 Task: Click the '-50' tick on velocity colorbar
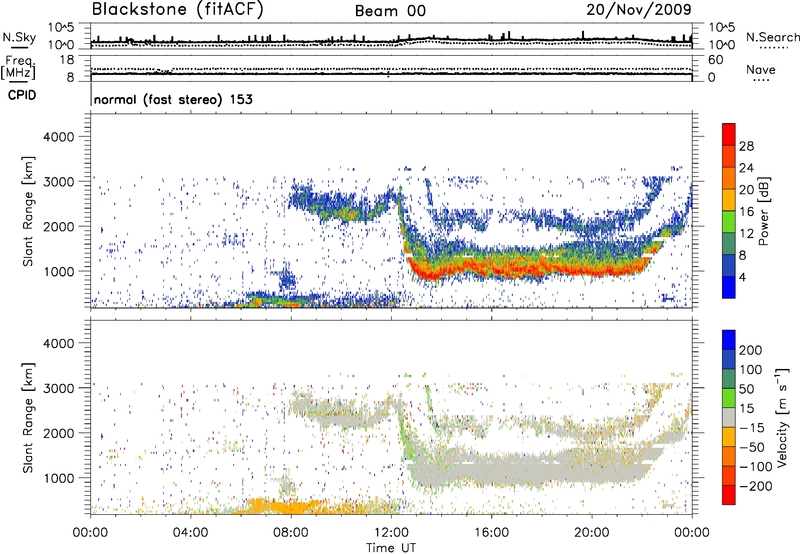[x=751, y=447]
